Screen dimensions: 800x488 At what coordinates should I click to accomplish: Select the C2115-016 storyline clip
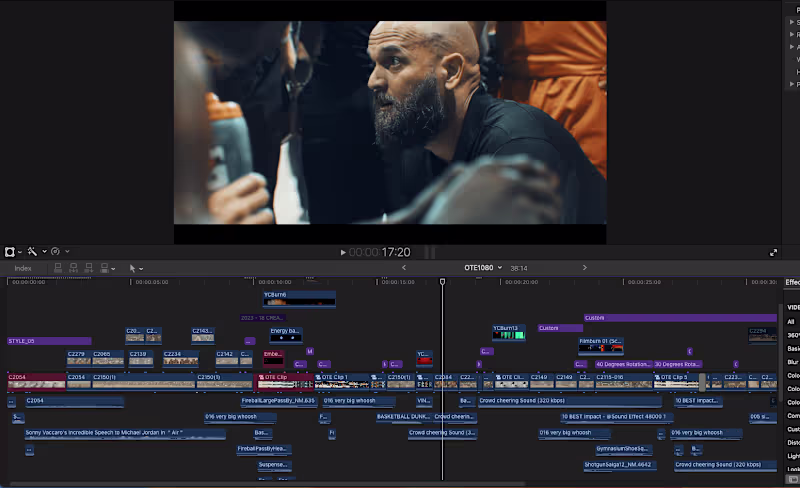(623, 381)
